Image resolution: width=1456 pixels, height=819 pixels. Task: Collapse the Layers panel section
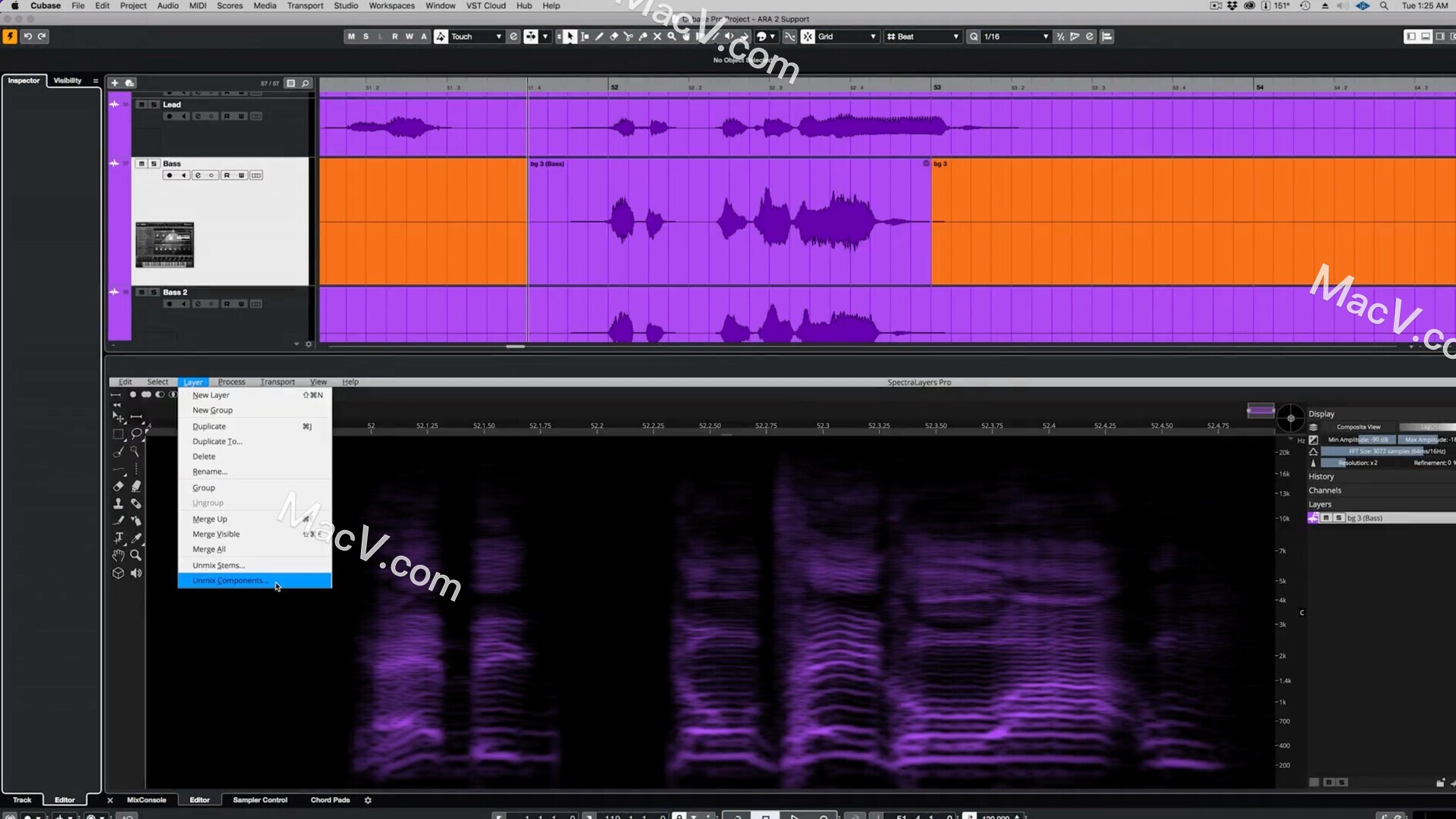pos(1319,504)
